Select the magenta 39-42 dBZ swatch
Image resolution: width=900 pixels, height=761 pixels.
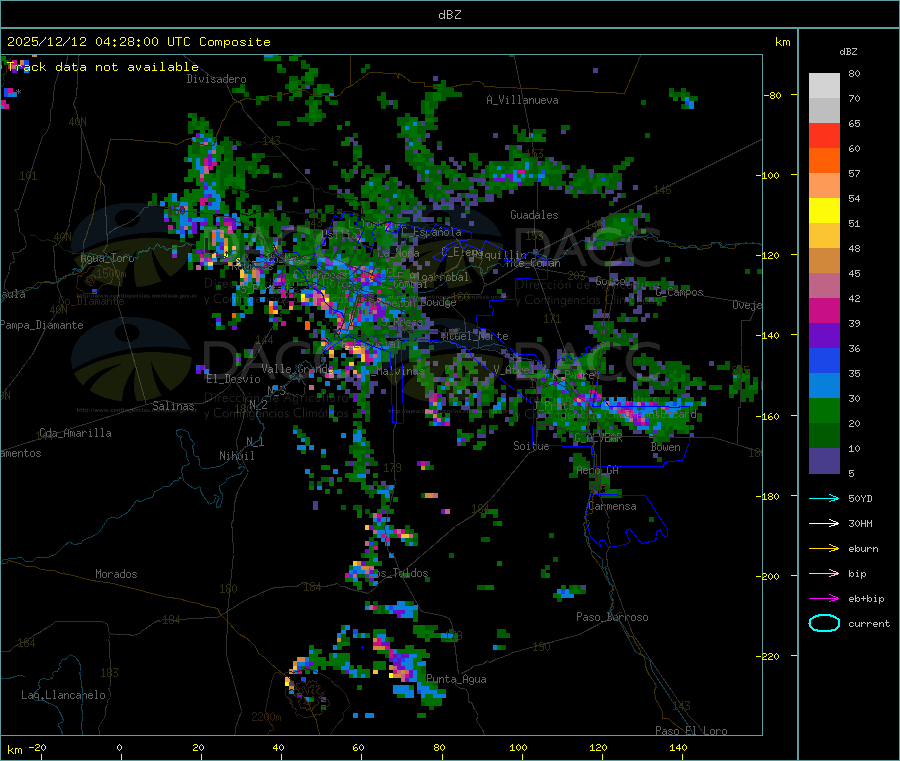pos(824,310)
